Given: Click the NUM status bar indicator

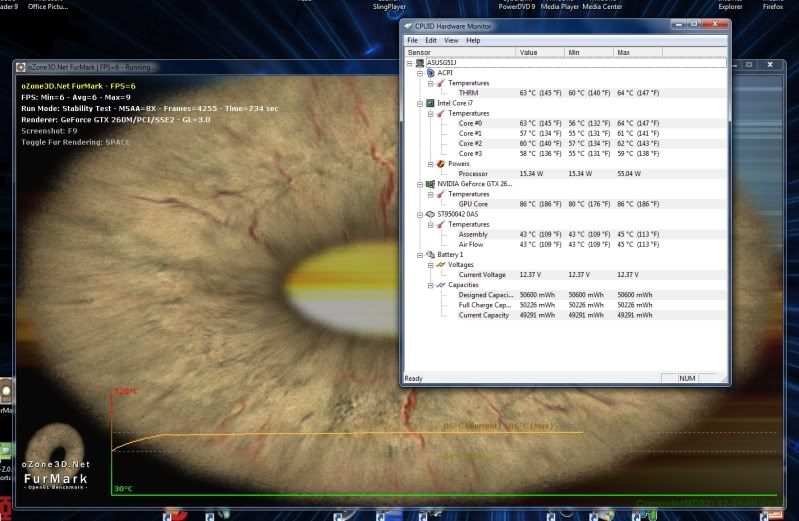Looking at the screenshot, I should click(x=687, y=378).
